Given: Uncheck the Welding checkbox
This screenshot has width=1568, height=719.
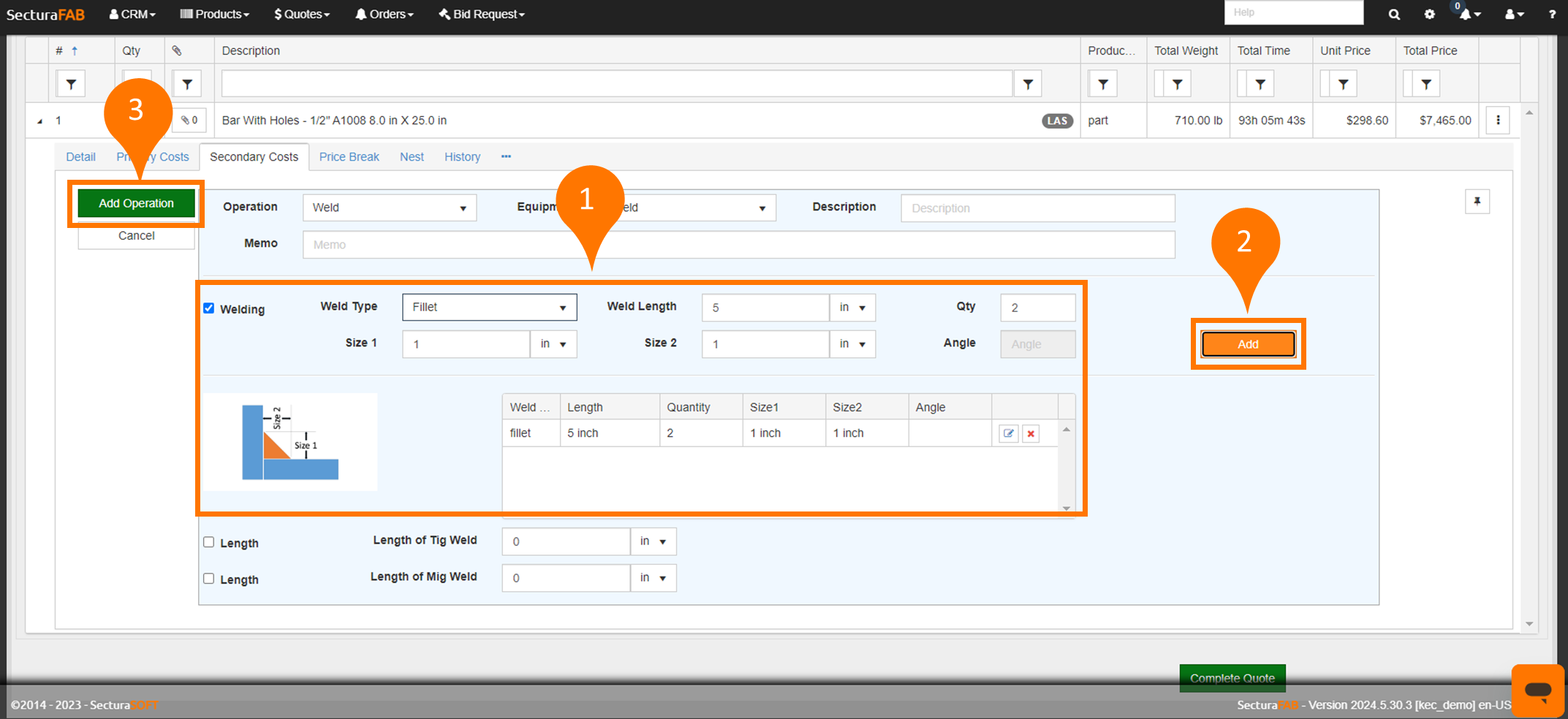Looking at the screenshot, I should [x=209, y=308].
